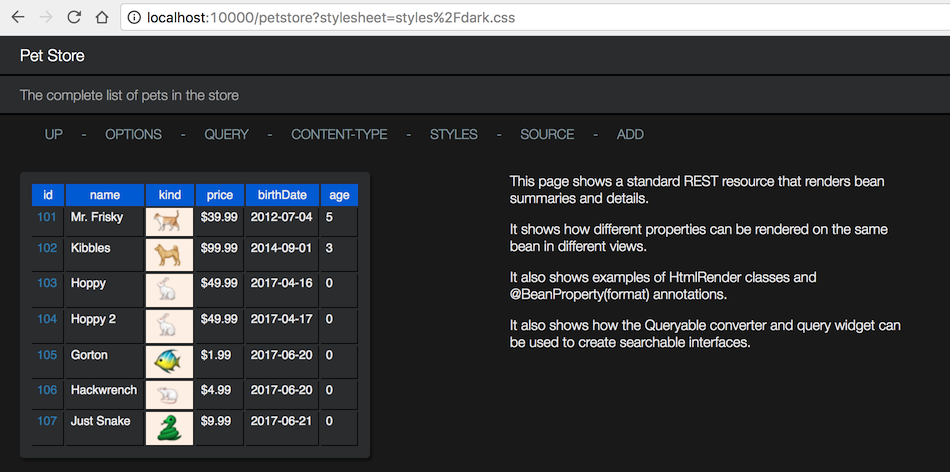Viewport: 950px width, 472px height.
Task: Click the browser address bar URL
Action: pyautogui.click(x=330, y=18)
